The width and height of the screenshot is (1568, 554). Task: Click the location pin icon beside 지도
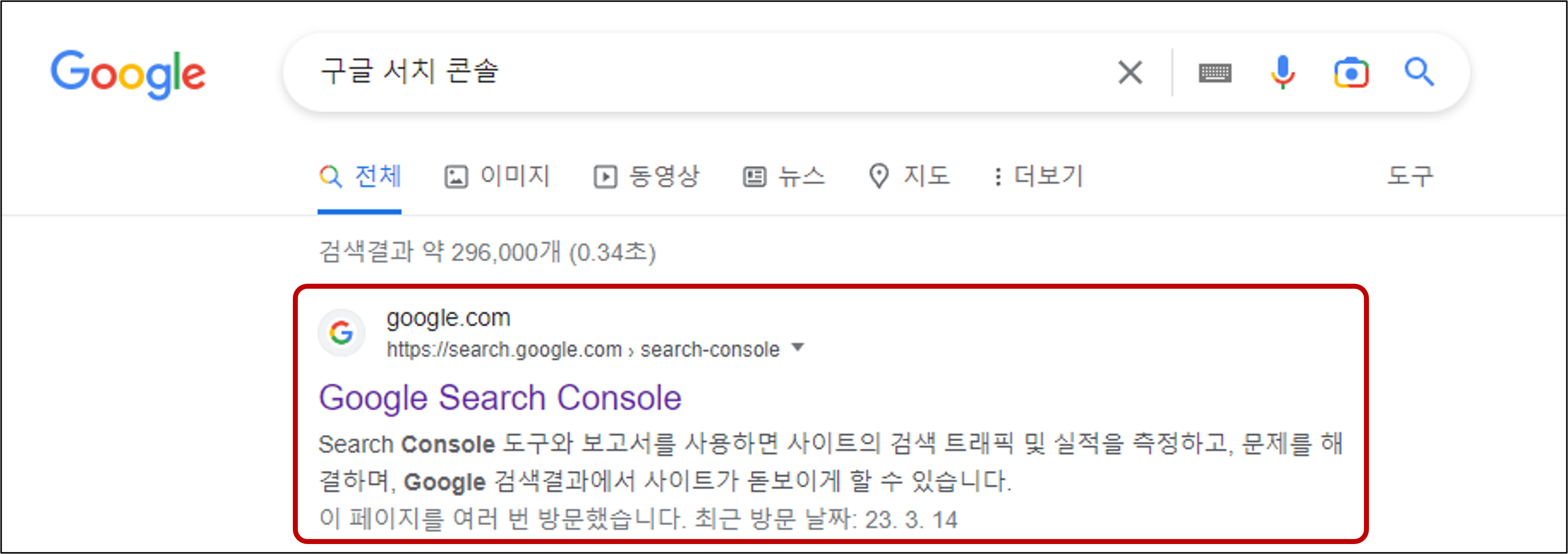(x=880, y=177)
